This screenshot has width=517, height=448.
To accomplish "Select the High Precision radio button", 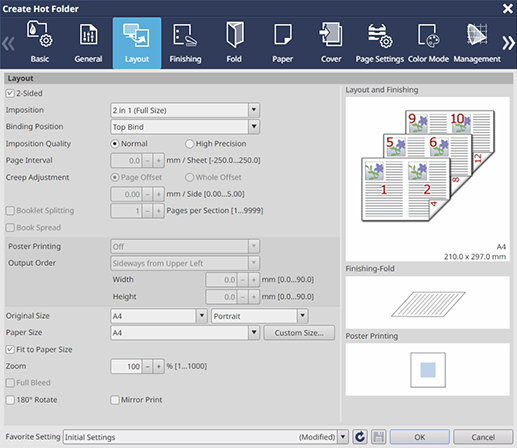I will 189,144.
